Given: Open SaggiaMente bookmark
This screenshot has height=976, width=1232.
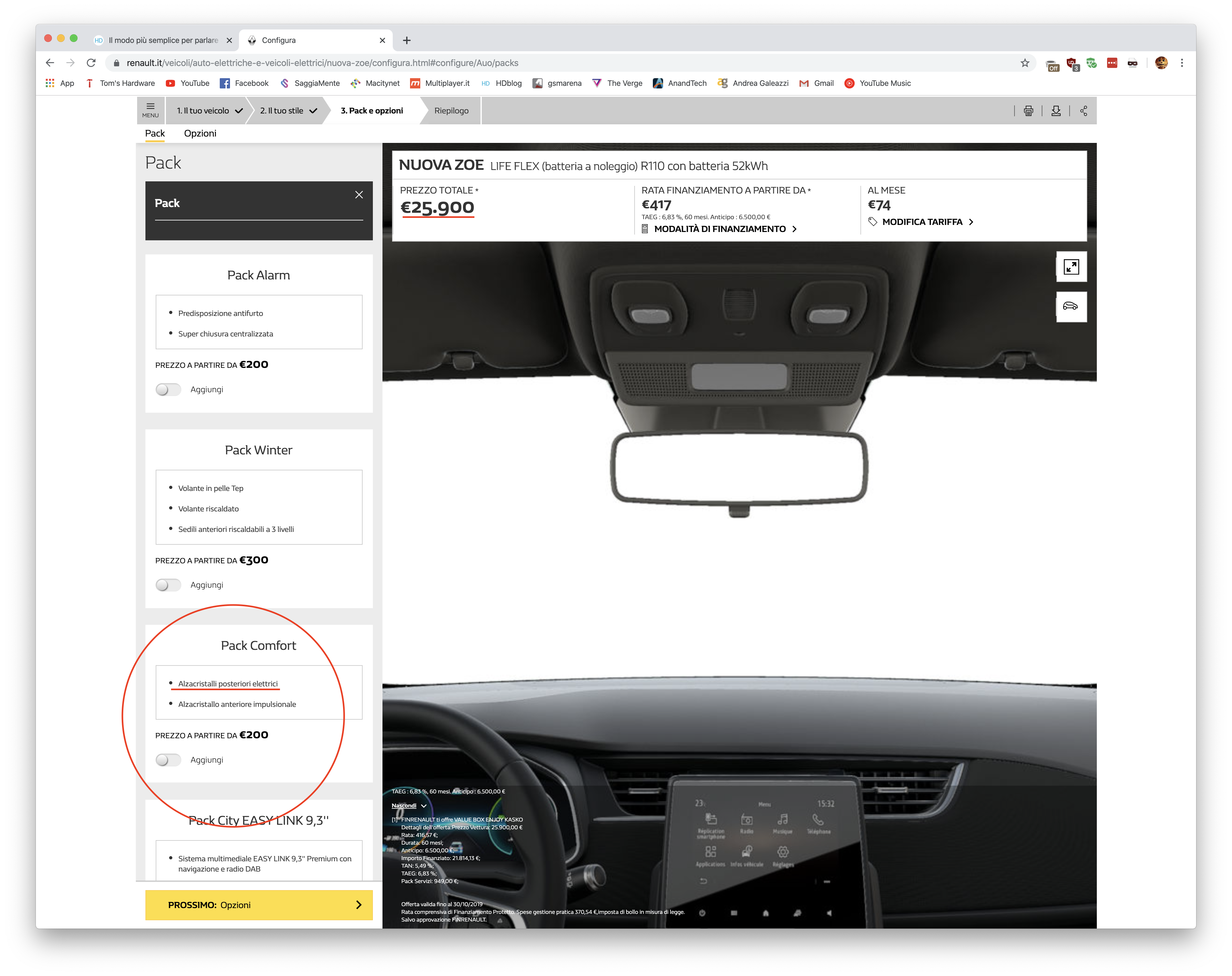Looking at the screenshot, I should point(309,83).
